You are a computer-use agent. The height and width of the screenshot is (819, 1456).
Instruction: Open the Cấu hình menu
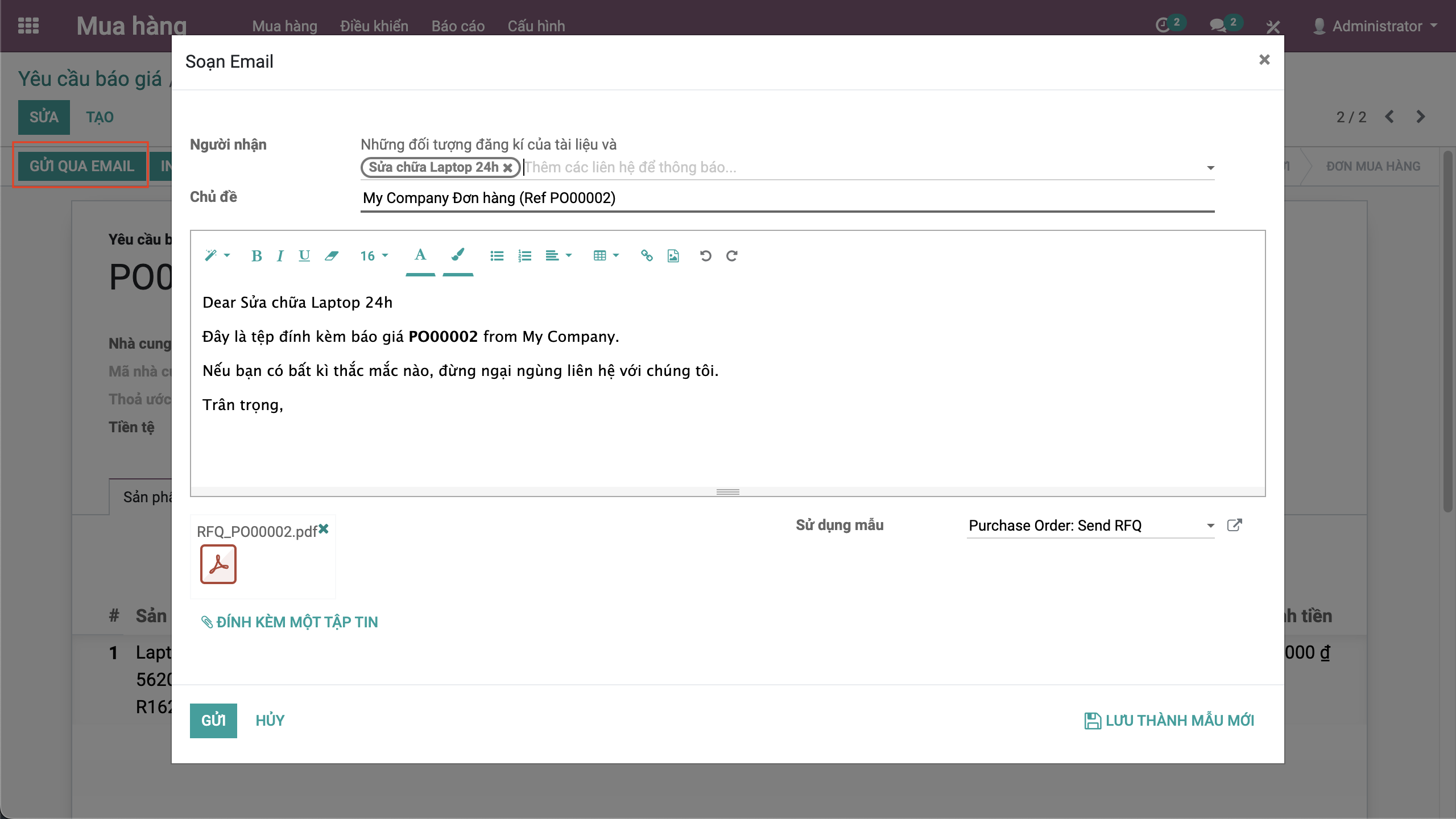pos(536,26)
